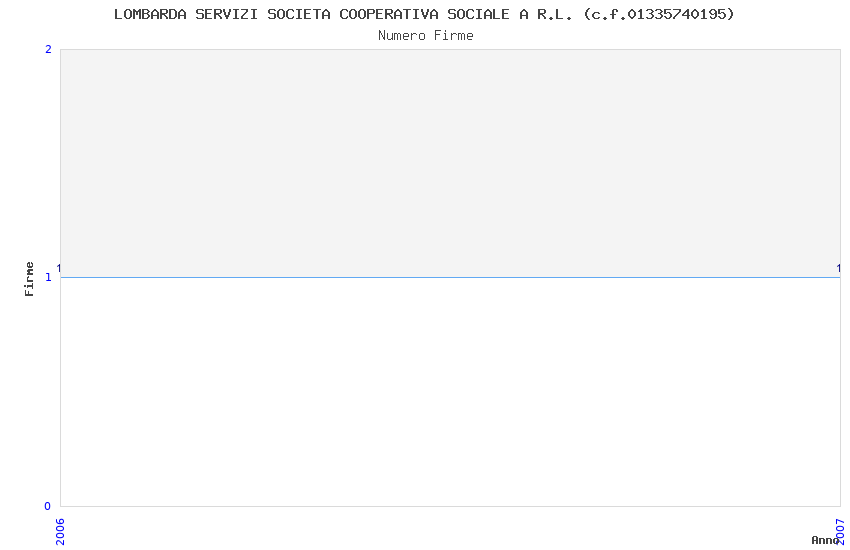The image size is (850, 550).
Task: Select the 2006 year label on x-axis
Action: point(60,532)
